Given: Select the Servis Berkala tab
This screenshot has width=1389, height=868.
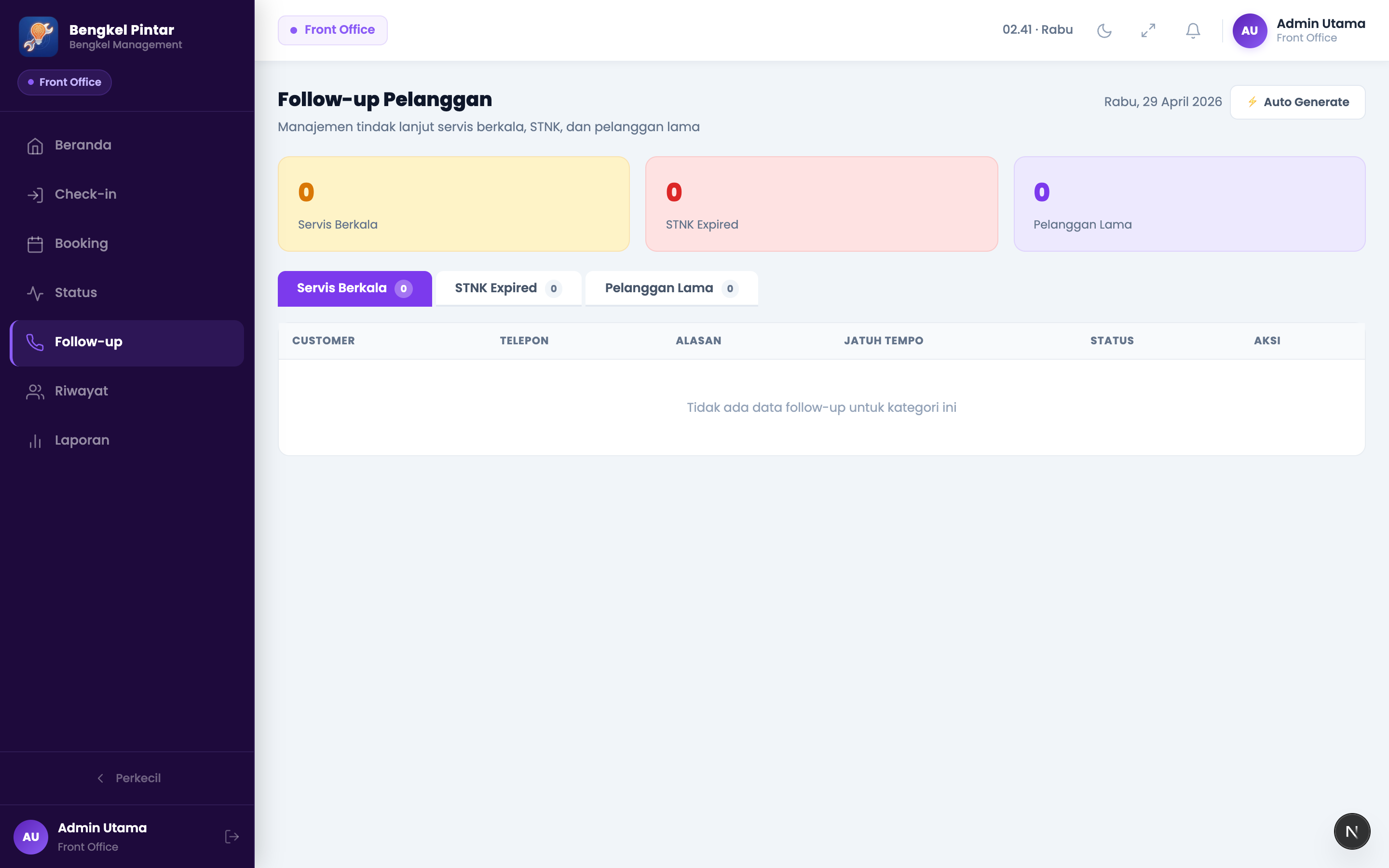Looking at the screenshot, I should point(354,288).
